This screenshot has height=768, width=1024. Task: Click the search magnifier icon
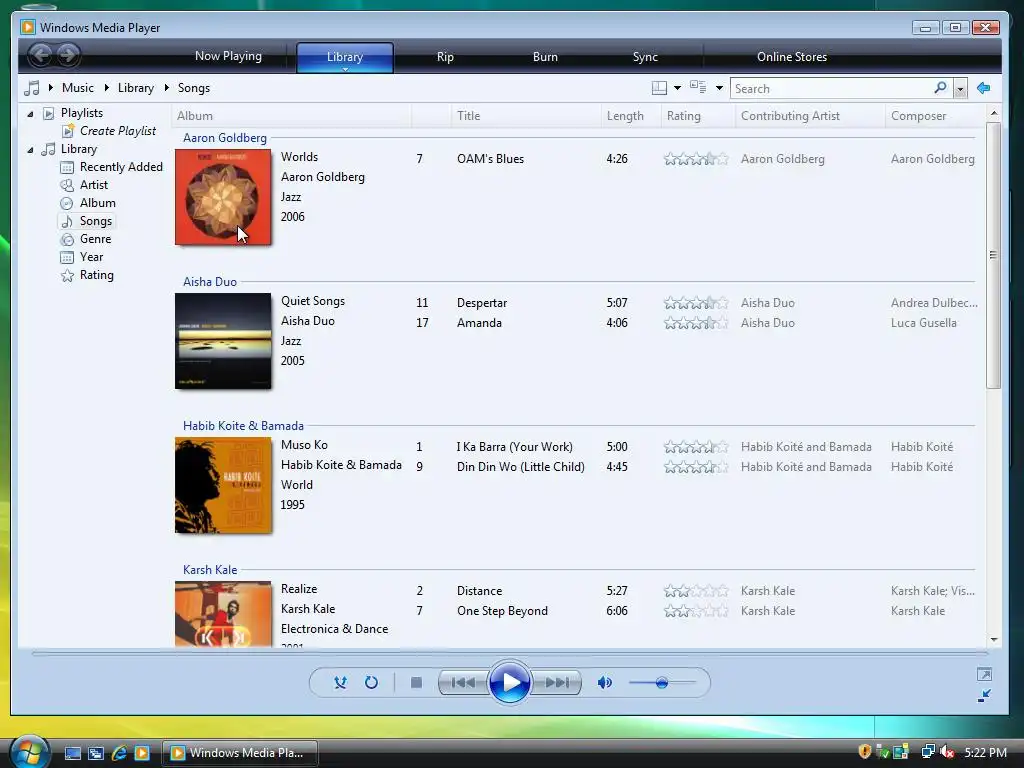[x=940, y=88]
